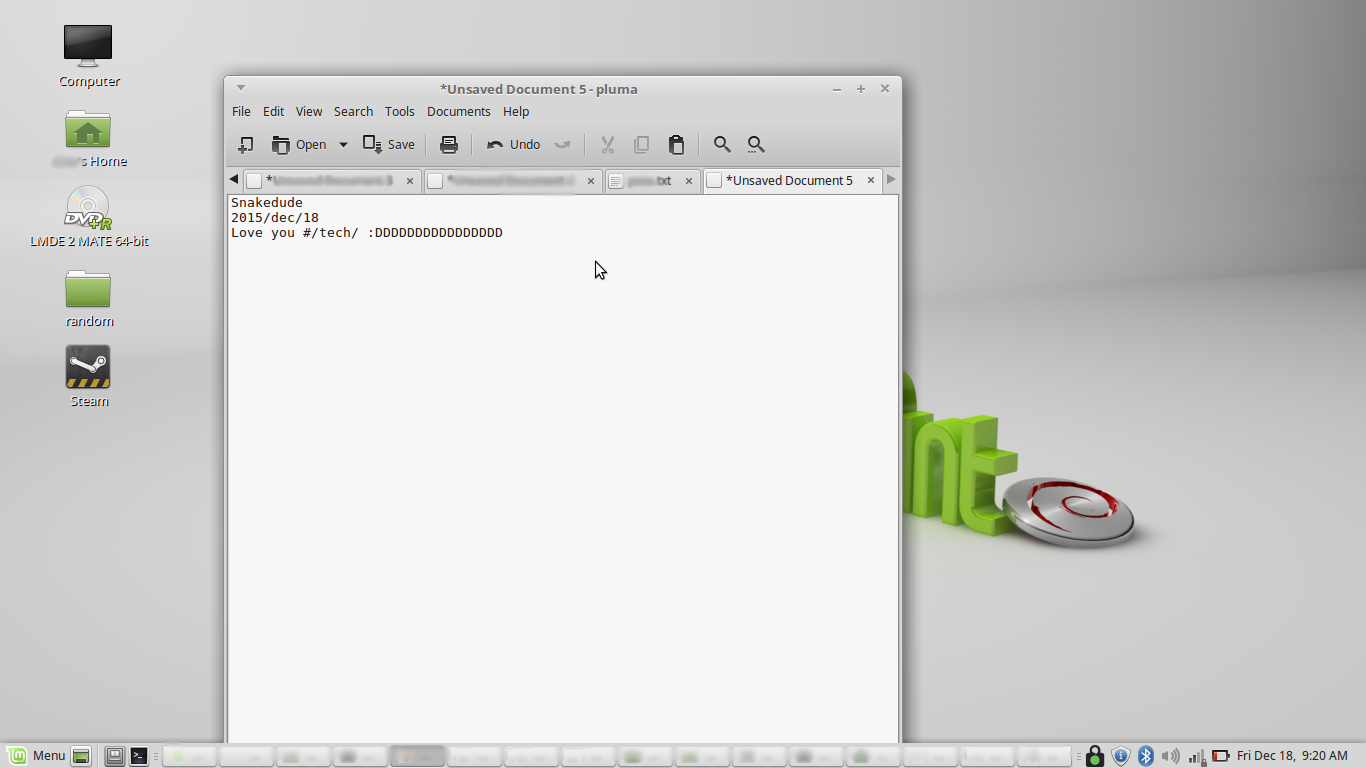1366x768 pixels.
Task: Undo the last action
Action: 513,145
